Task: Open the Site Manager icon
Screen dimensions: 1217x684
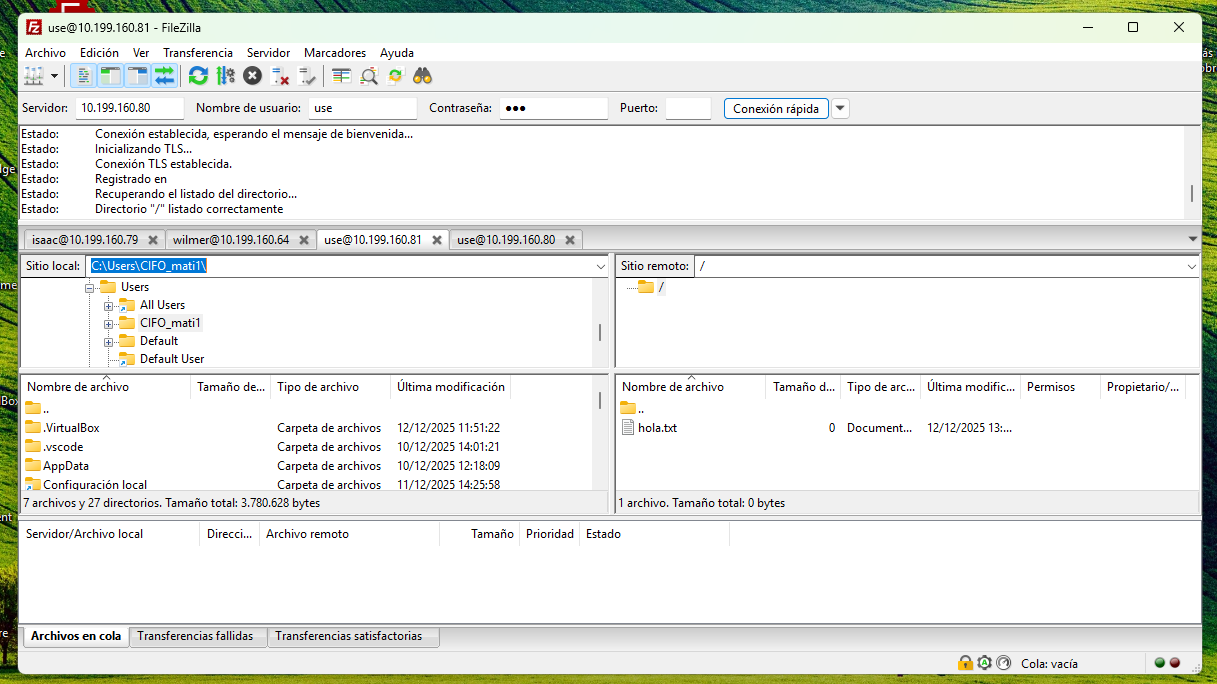Action: click(x=34, y=76)
